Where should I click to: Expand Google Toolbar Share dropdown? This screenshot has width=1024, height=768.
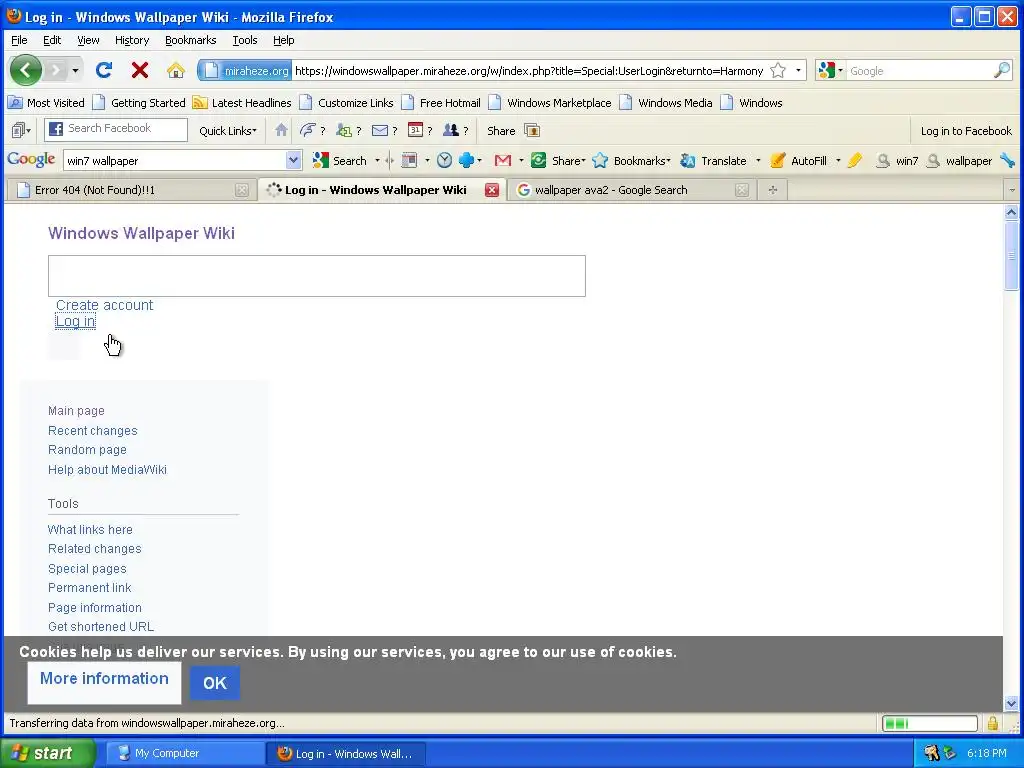pos(583,161)
